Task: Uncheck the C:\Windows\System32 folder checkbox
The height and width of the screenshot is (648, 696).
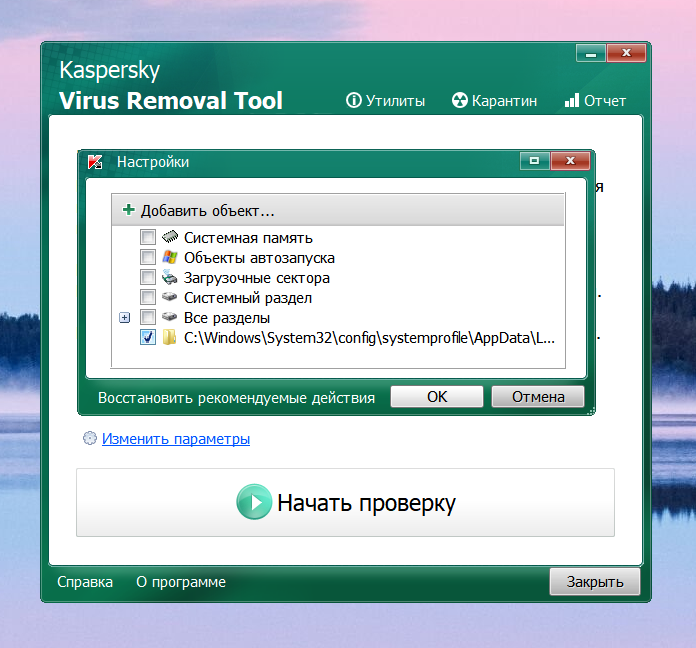Action: click(148, 337)
